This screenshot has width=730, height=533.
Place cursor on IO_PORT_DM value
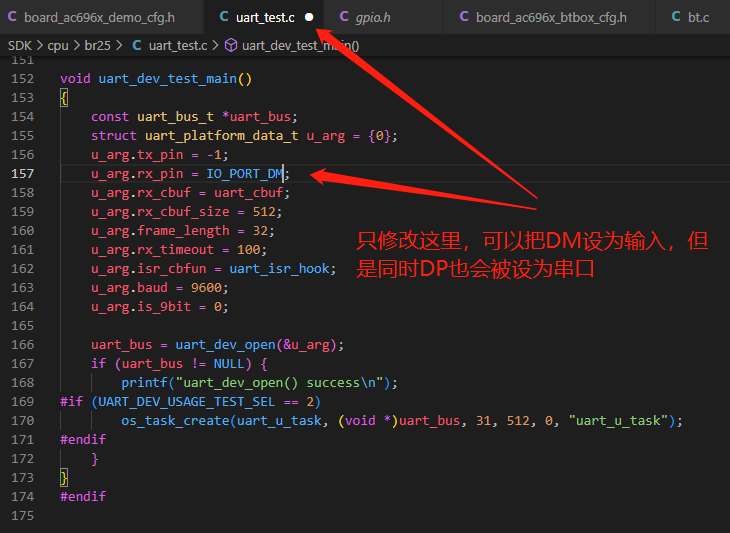[x=245, y=174]
